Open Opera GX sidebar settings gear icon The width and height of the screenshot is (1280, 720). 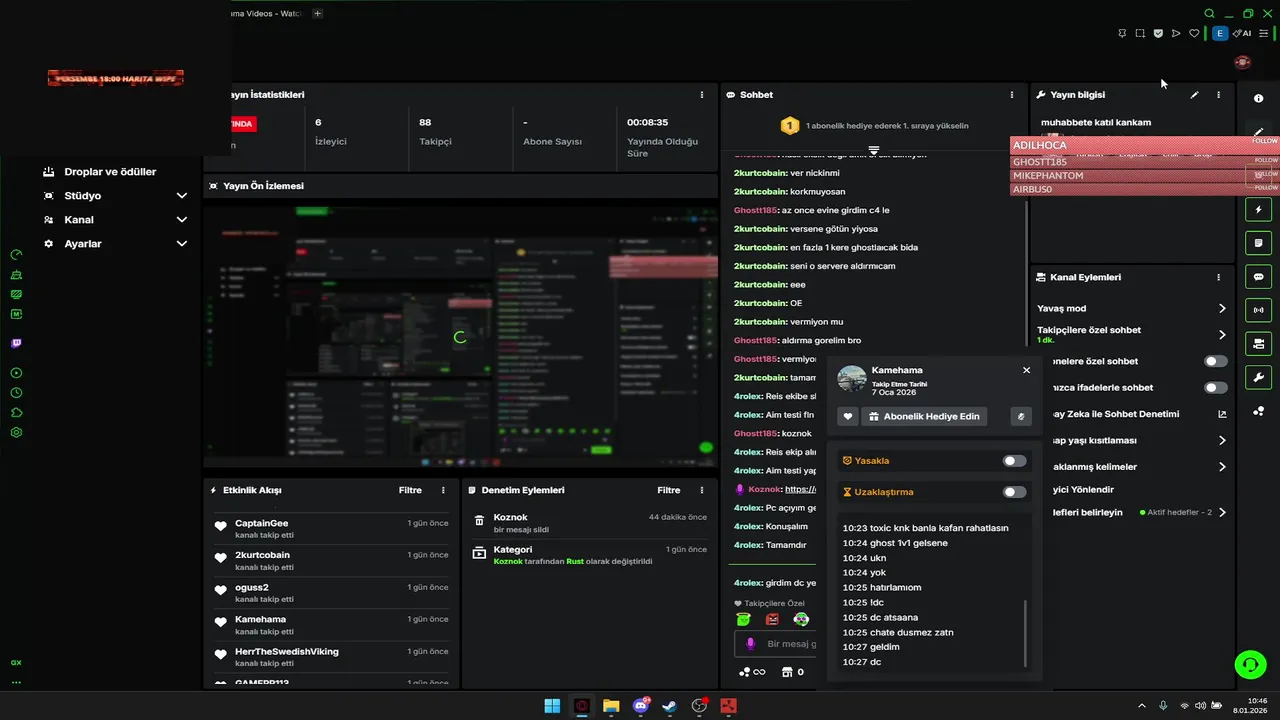click(16, 433)
